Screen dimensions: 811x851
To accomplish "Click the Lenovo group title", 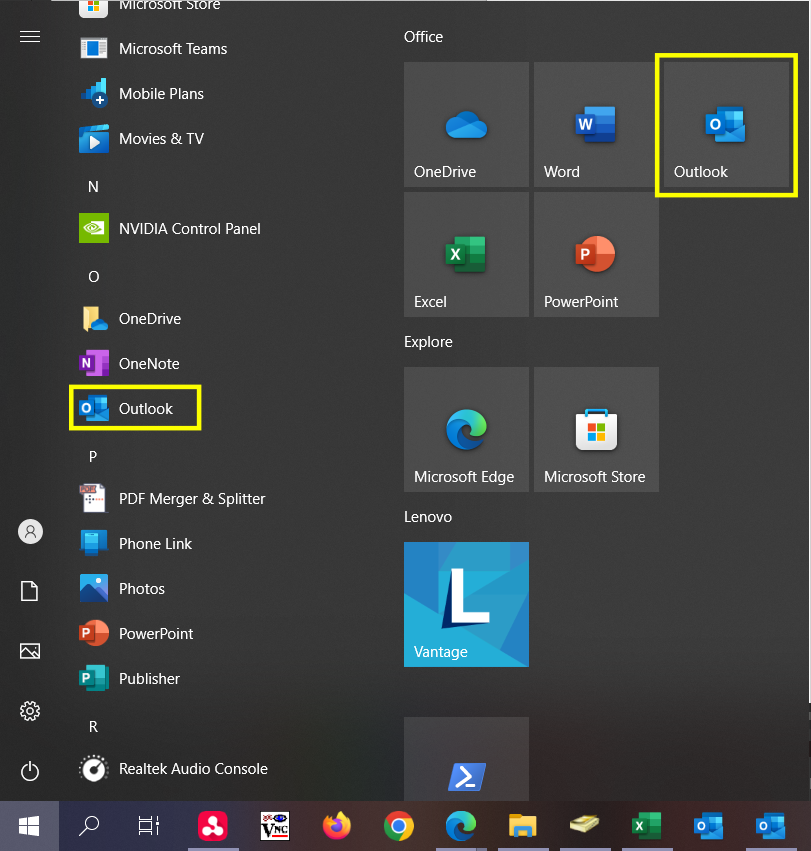I will point(428,517).
